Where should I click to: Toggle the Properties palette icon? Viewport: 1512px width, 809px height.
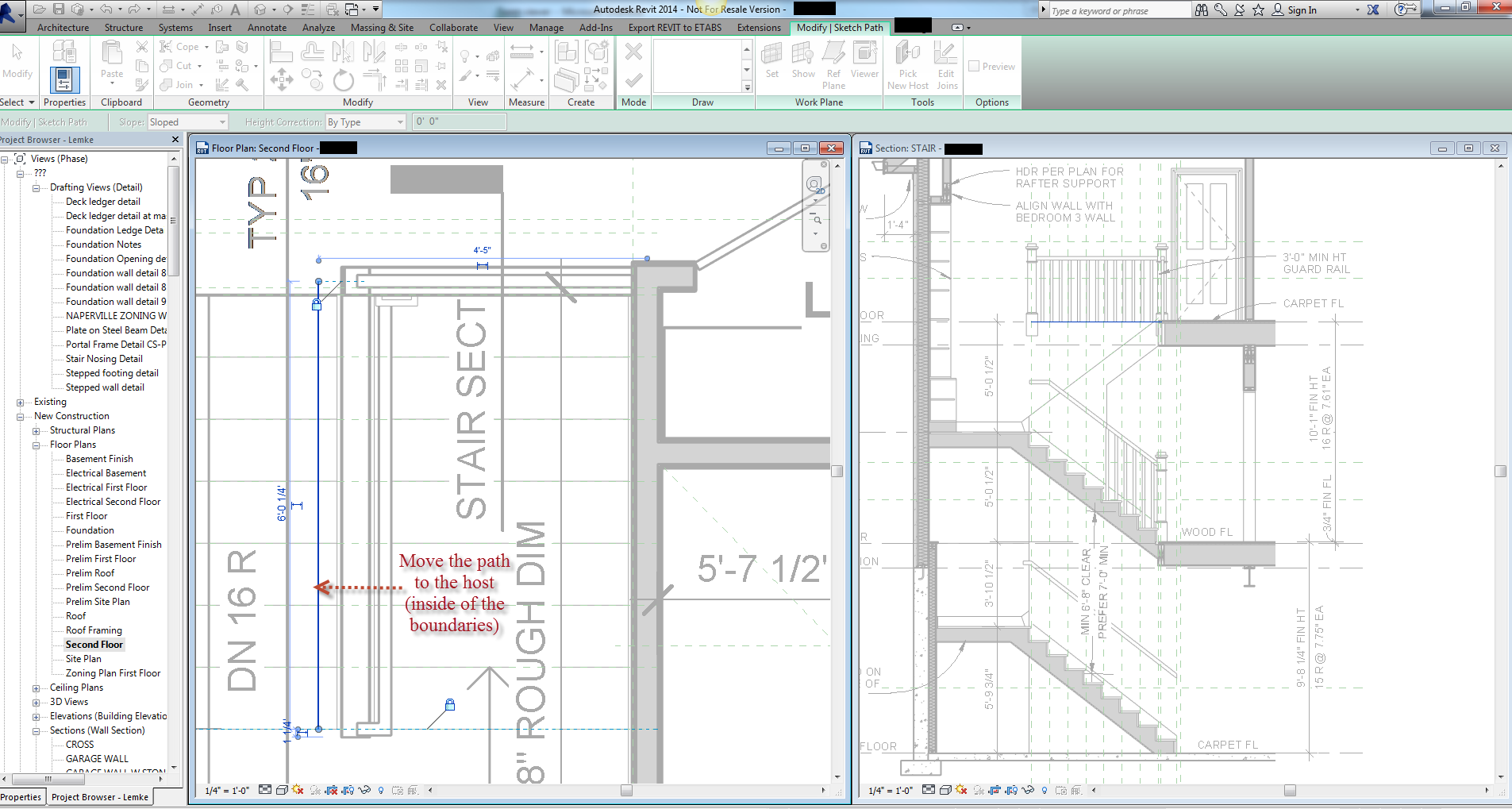pos(64,81)
